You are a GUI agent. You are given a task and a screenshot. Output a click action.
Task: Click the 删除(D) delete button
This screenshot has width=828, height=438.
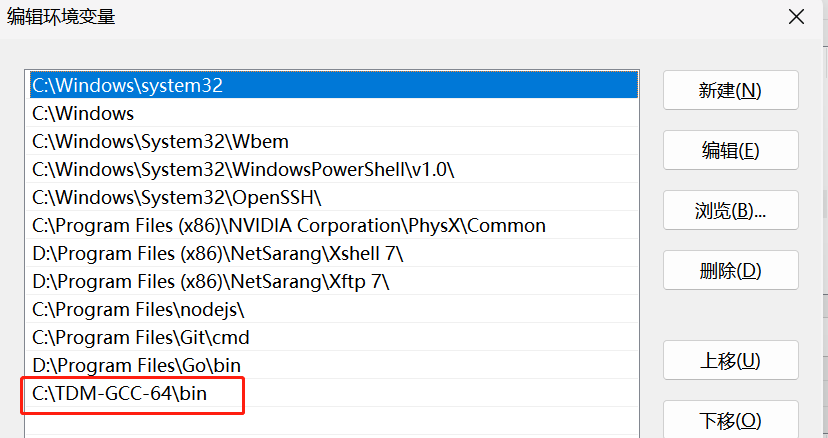(730, 271)
